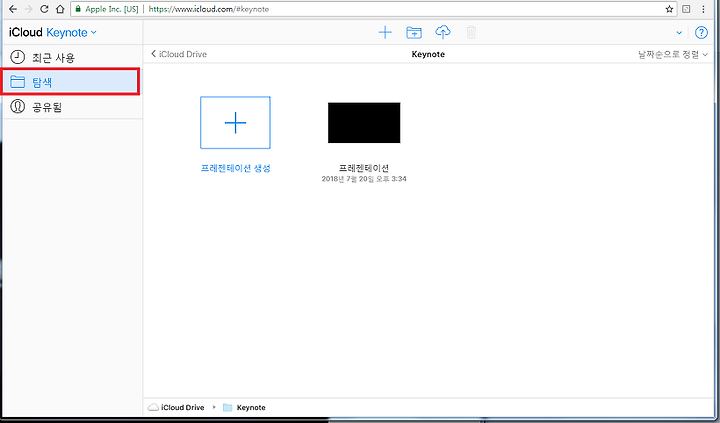
Task: Click the 프레젠테이션 file name text
Action: 364,169
